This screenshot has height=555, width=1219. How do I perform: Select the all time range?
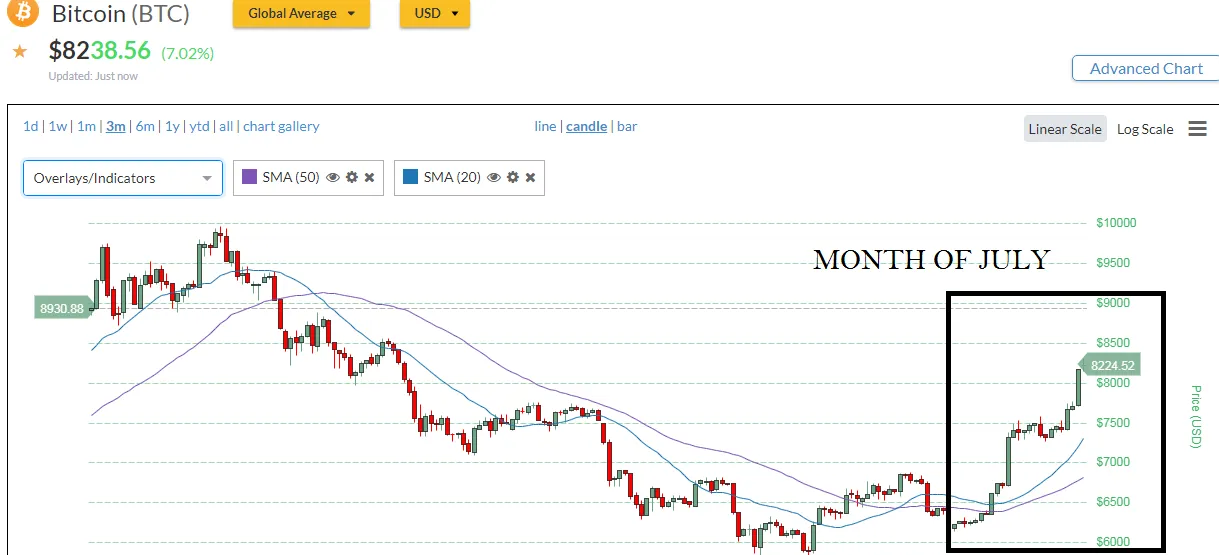click(x=226, y=126)
